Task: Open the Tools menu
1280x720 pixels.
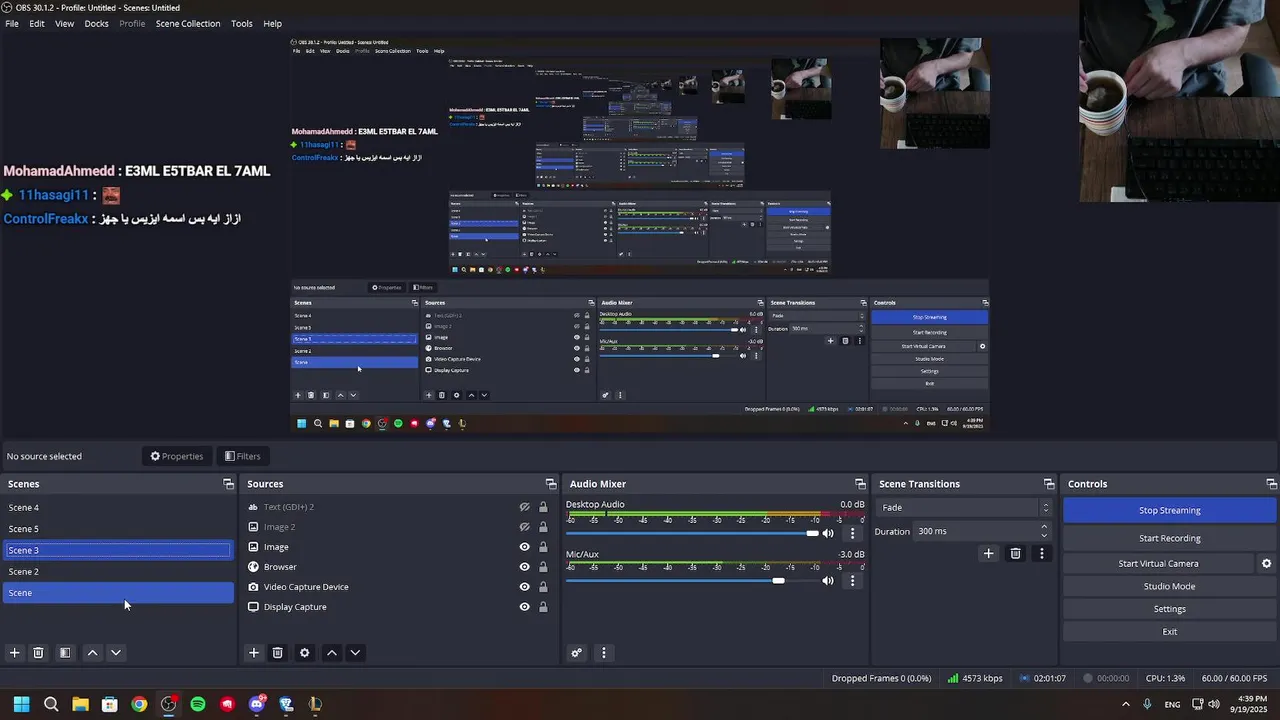Action: click(x=242, y=23)
